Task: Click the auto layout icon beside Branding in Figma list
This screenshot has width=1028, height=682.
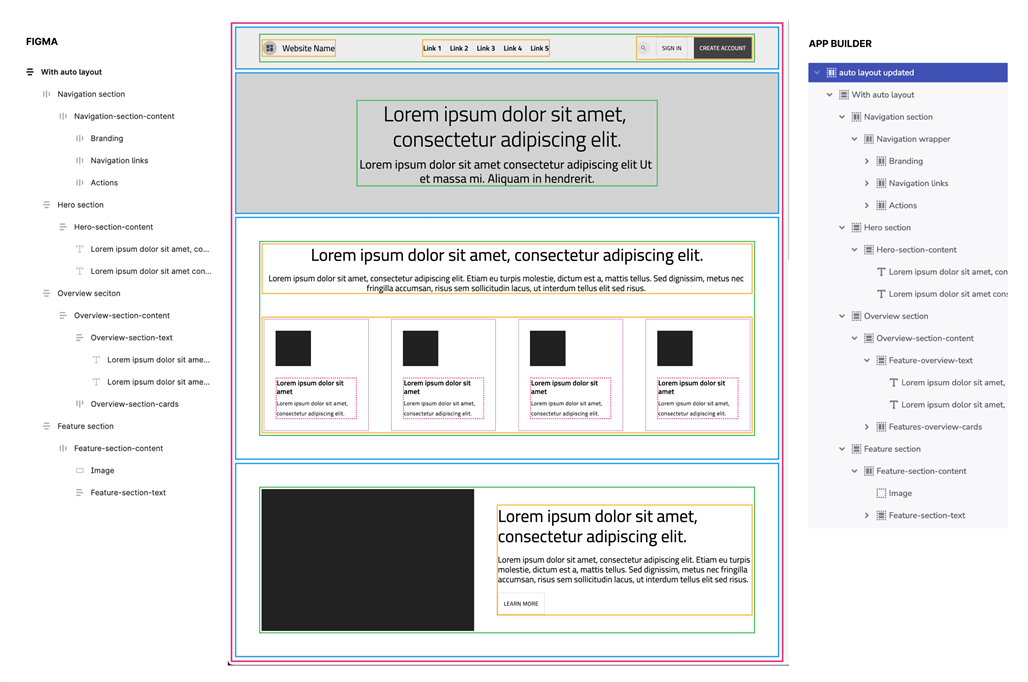Action: [x=80, y=139]
